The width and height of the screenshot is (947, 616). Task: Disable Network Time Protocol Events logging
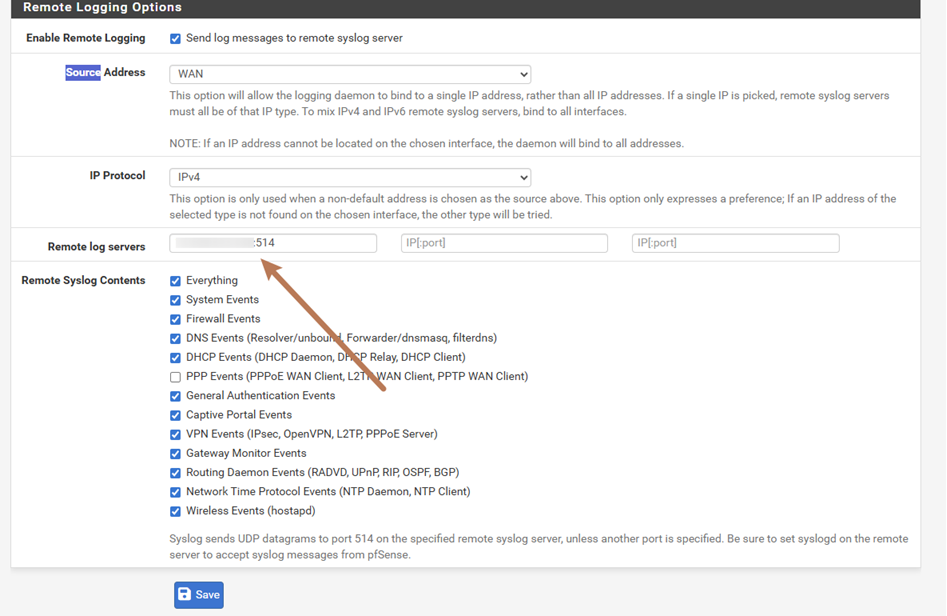[x=176, y=491]
